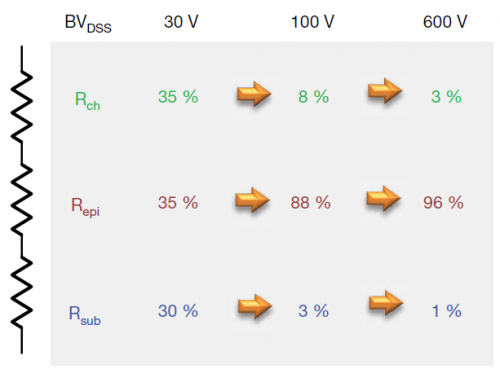
Task: Click the top resistor zigzag symbol
Action: point(22,107)
